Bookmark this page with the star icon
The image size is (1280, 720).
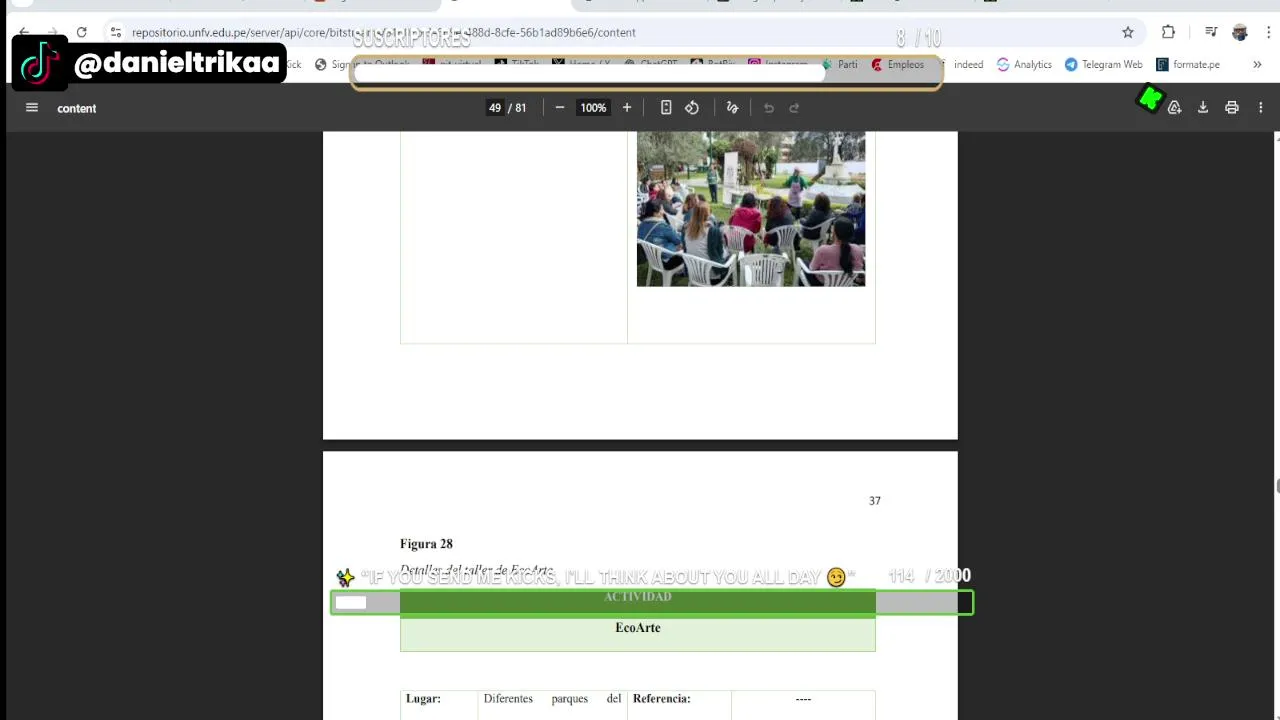1128,32
